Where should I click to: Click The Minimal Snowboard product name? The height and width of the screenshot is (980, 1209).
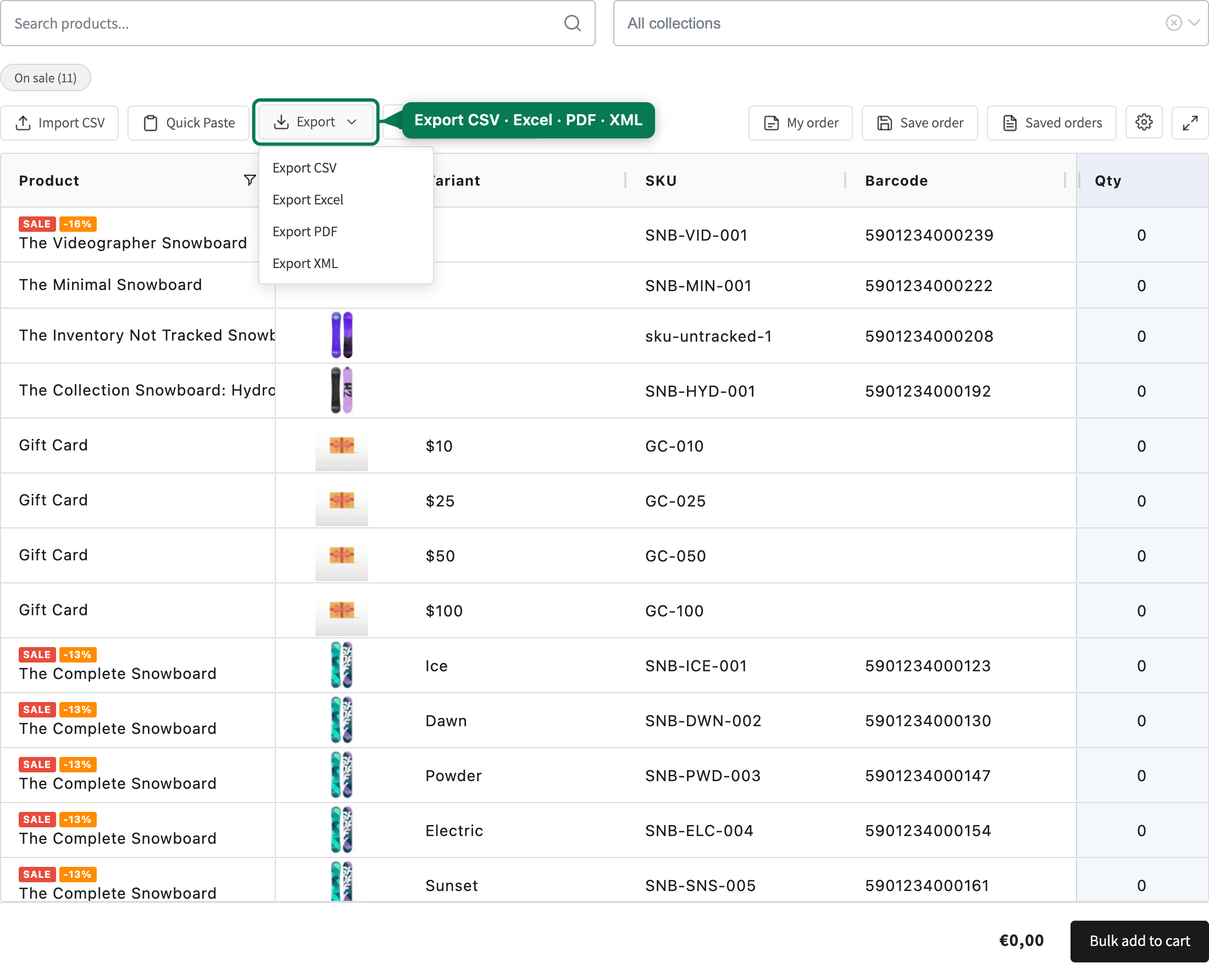point(110,285)
